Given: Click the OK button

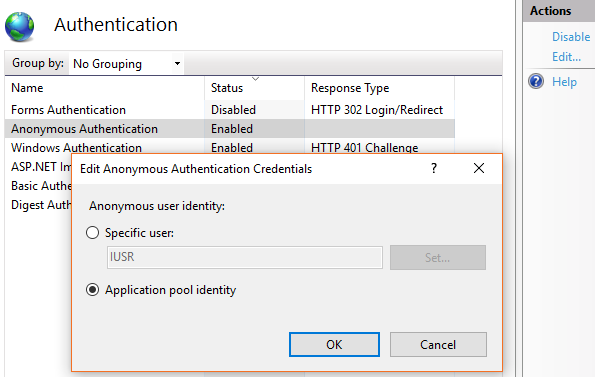Looking at the screenshot, I should click(x=334, y=344).
